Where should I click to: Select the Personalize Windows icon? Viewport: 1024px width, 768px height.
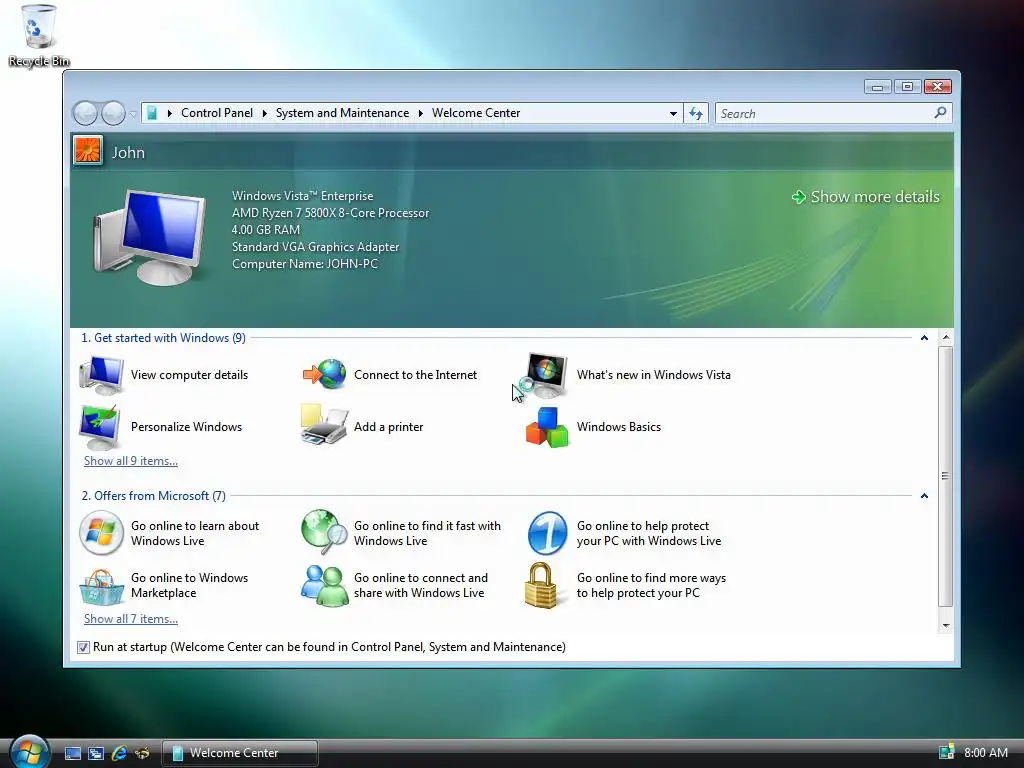click(x=100, y=427)
